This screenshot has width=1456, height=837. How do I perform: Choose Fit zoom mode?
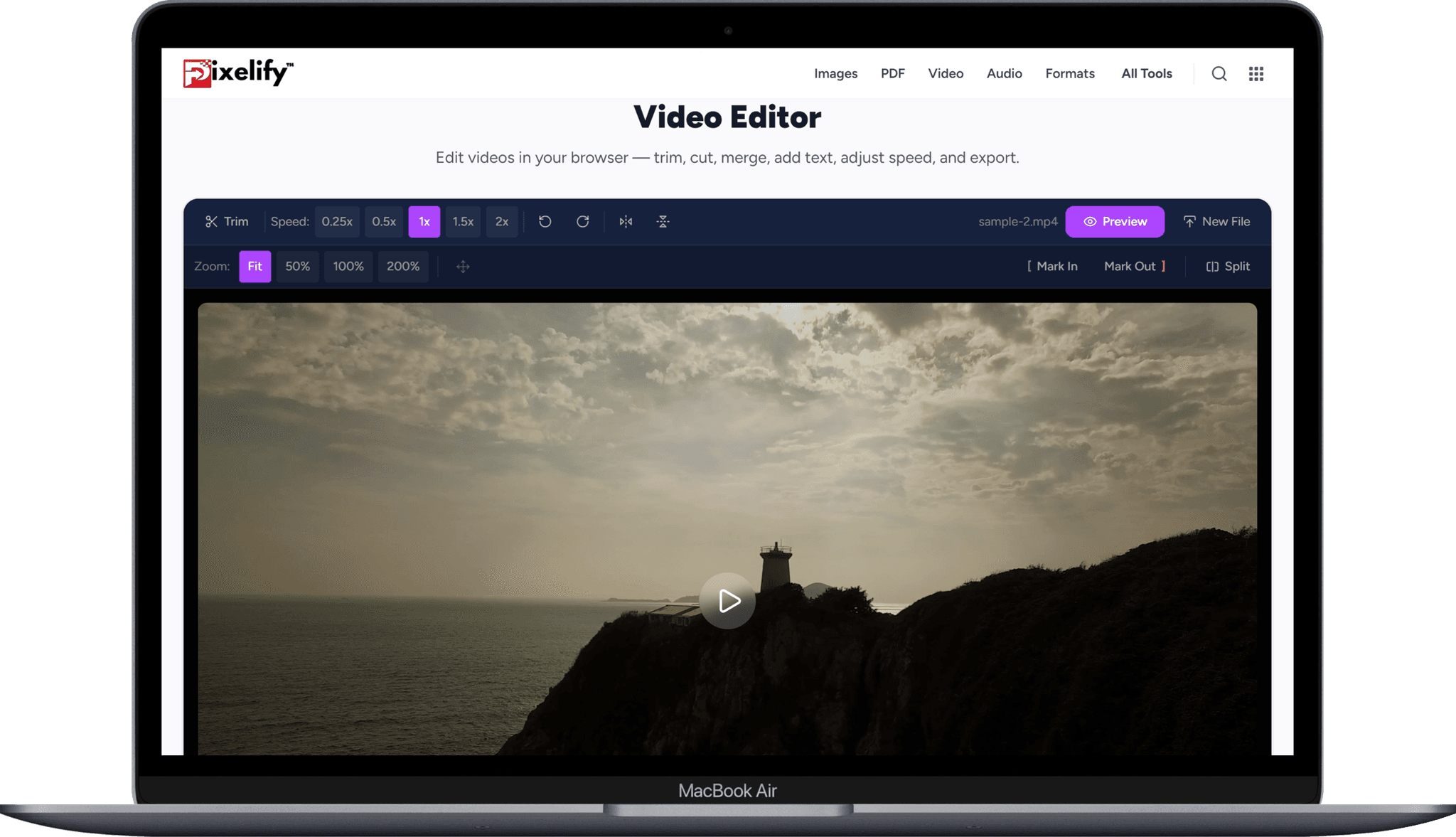tap(255, 267)
